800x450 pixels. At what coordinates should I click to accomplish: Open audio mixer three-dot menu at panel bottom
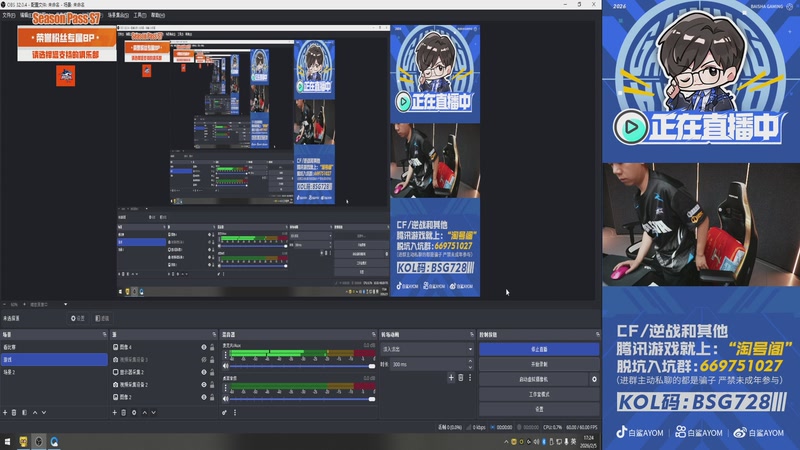pyautogui.click(x=235, y=412)
